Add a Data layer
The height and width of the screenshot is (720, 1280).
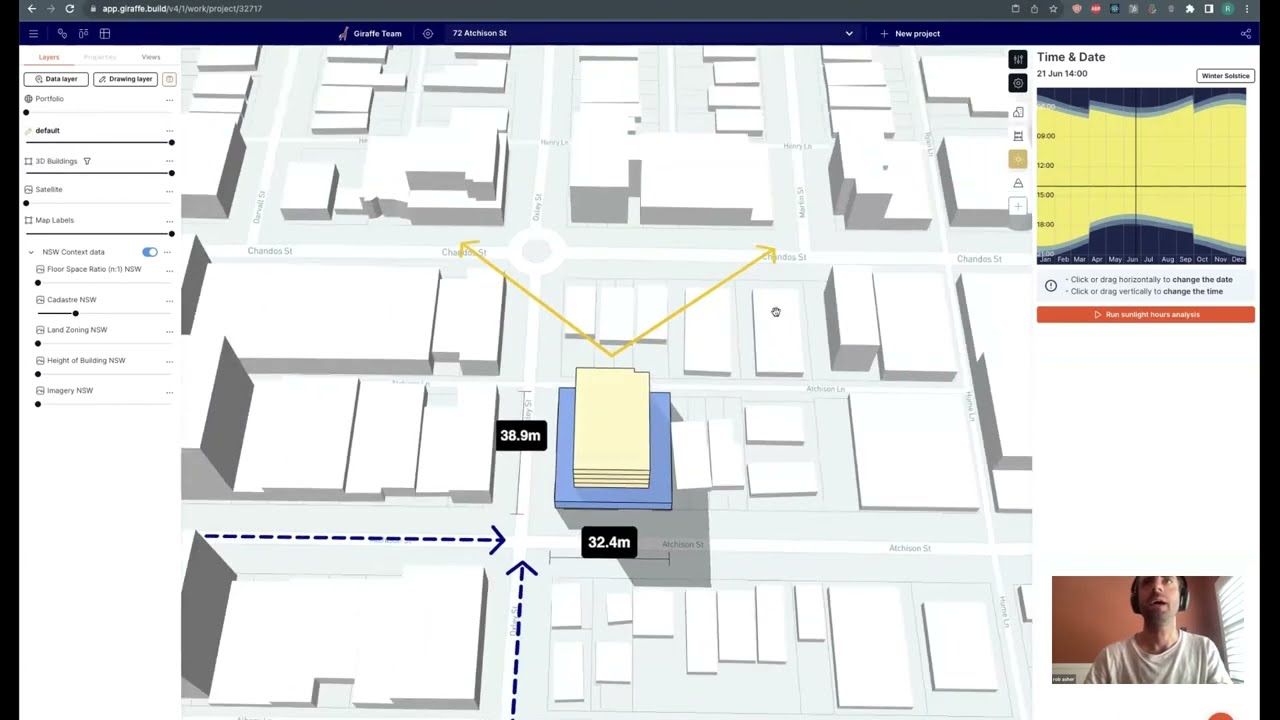pos(56,79)
